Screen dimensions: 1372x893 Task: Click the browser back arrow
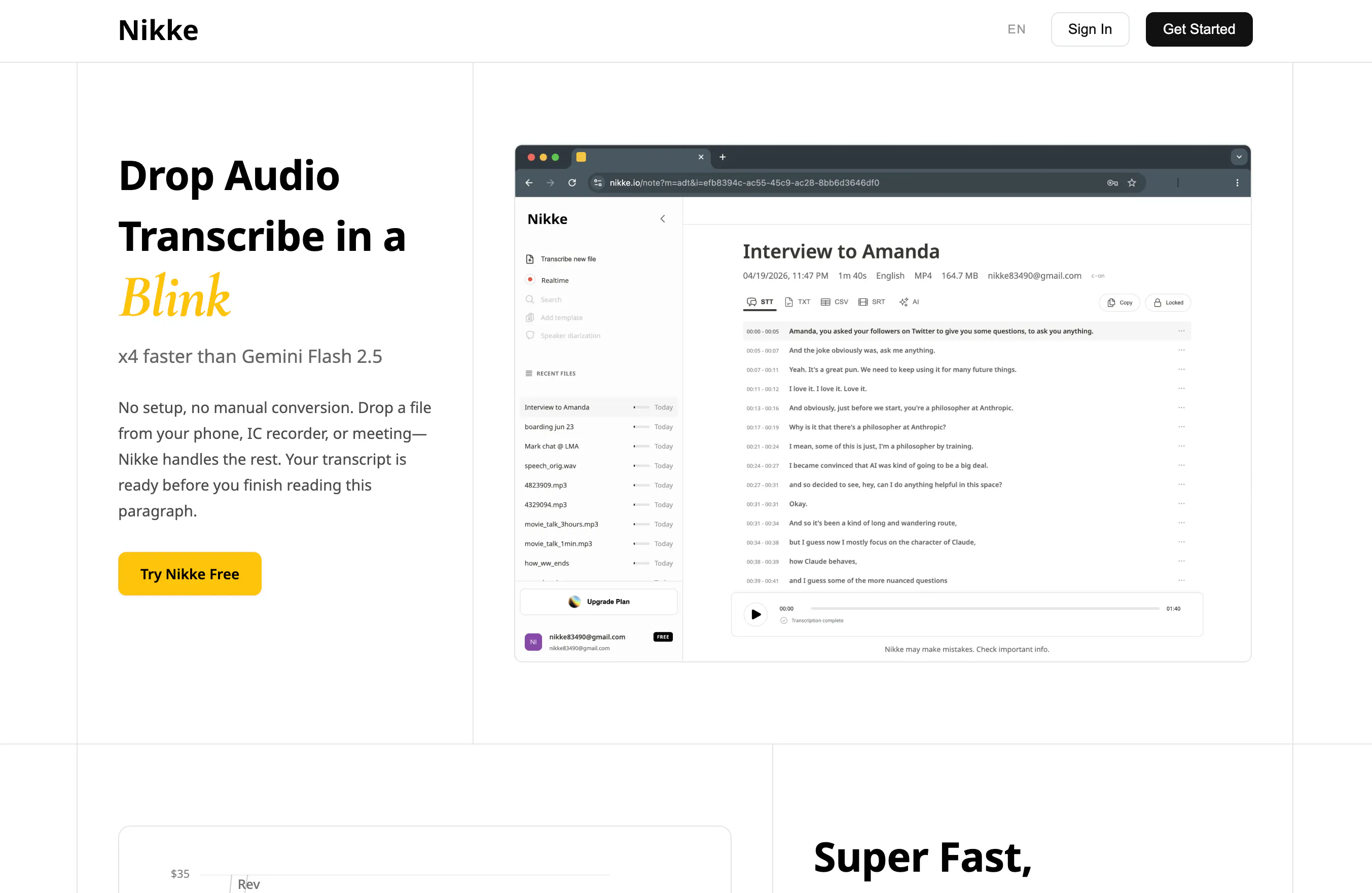(x=529, y=182)
